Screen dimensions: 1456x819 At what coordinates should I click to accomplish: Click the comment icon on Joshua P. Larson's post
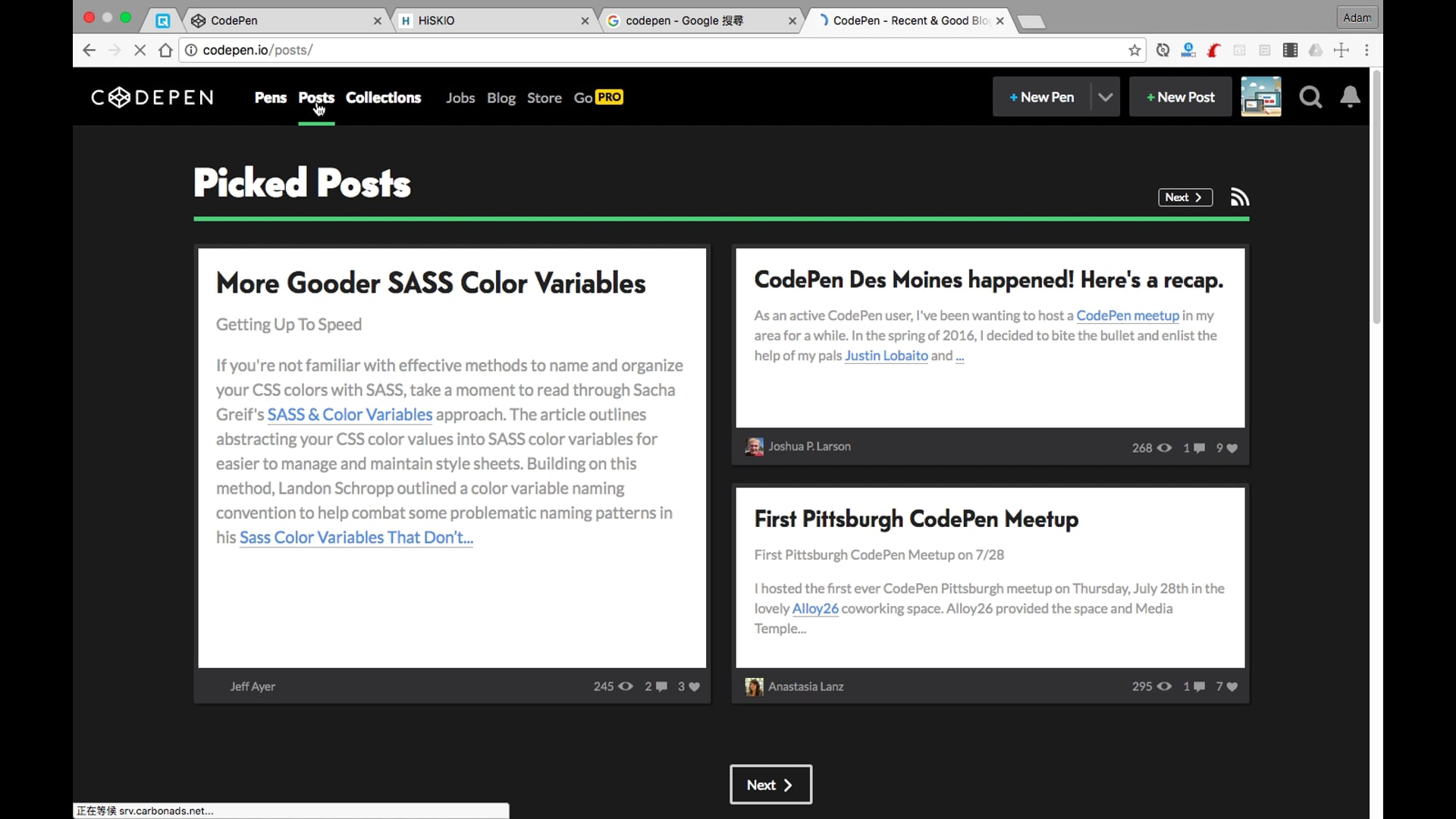1196,448
